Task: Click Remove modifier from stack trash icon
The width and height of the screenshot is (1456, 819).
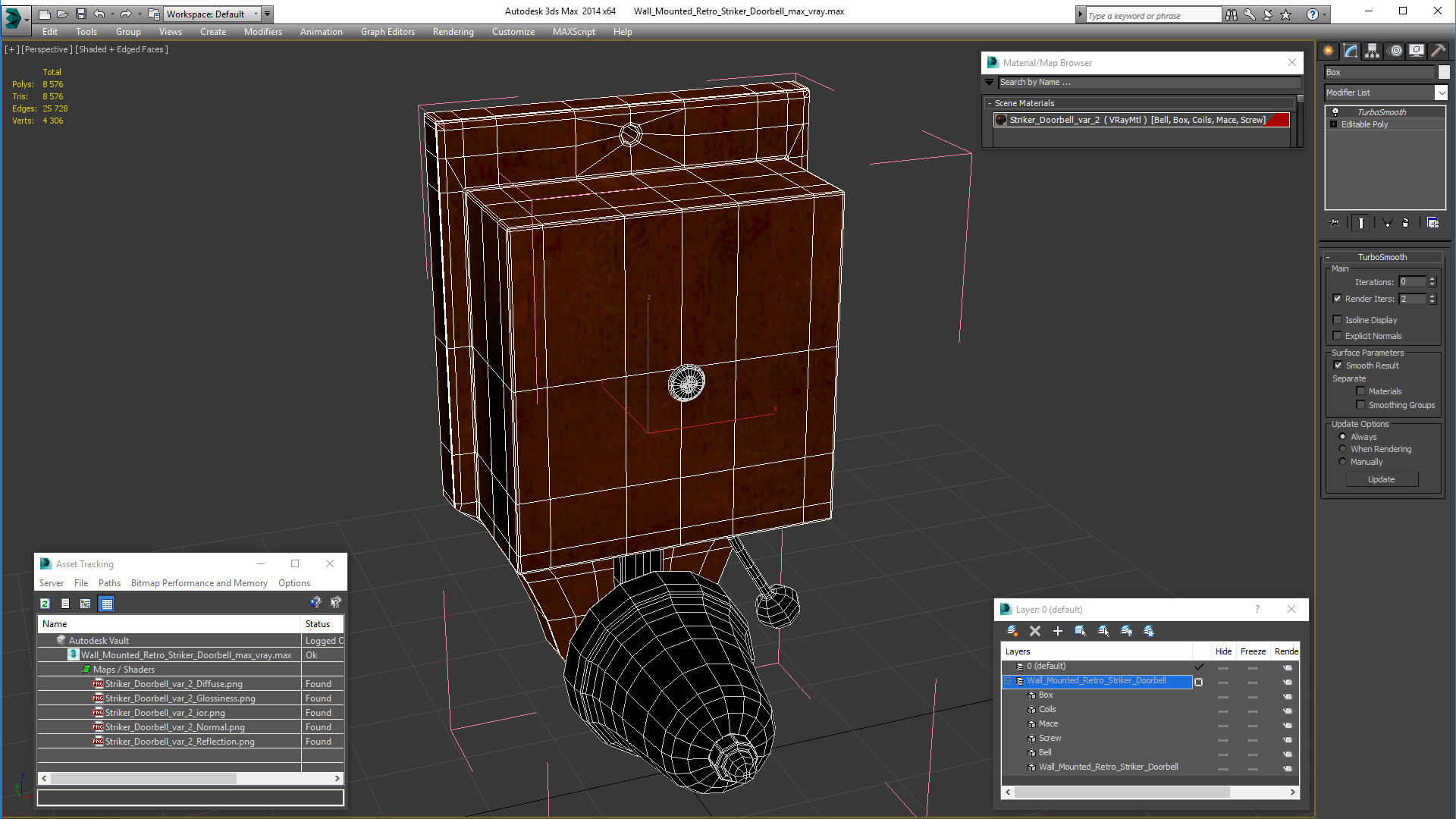Action: point(1405,223)
